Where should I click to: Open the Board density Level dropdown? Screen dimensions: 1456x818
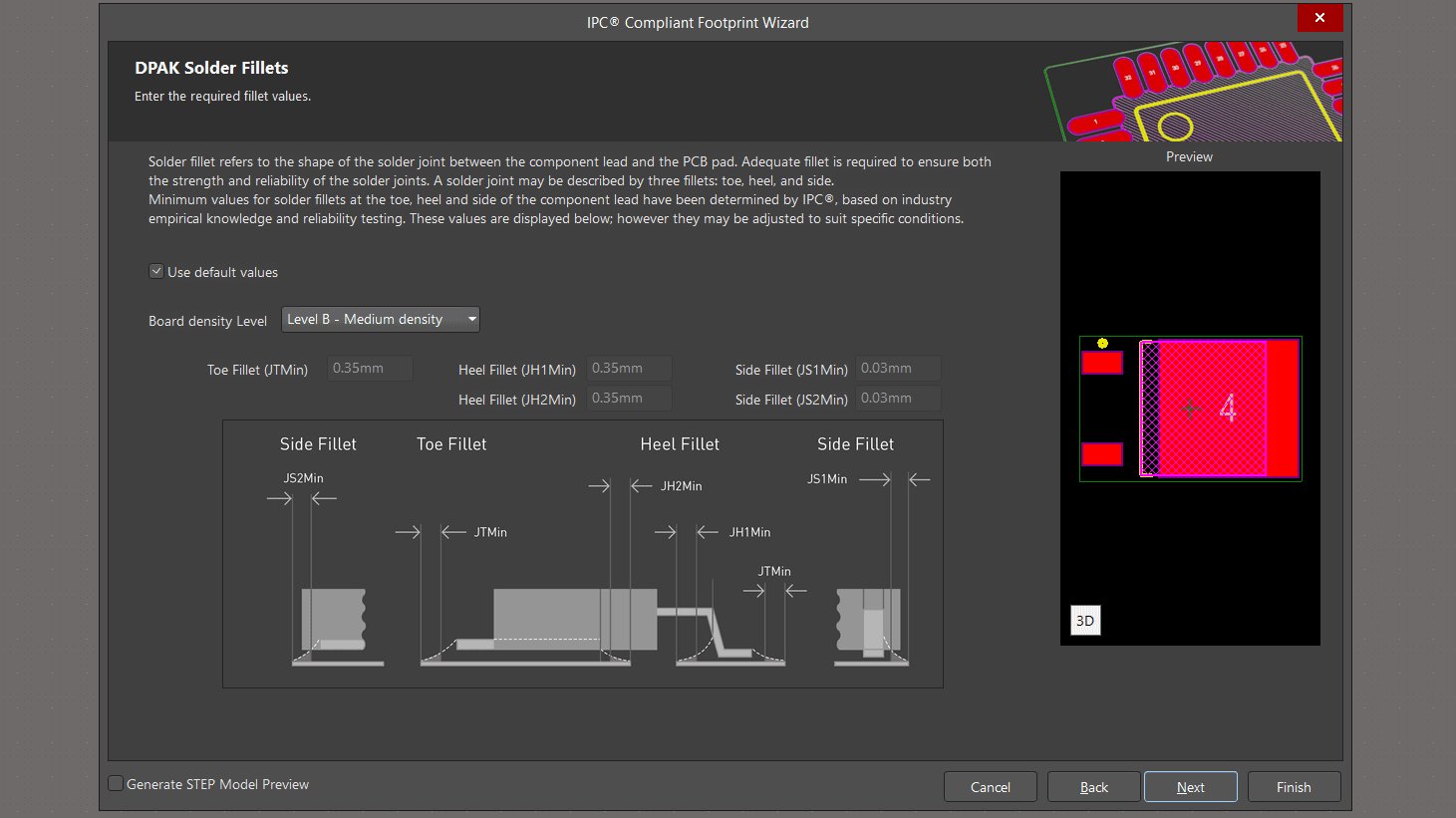380,319
